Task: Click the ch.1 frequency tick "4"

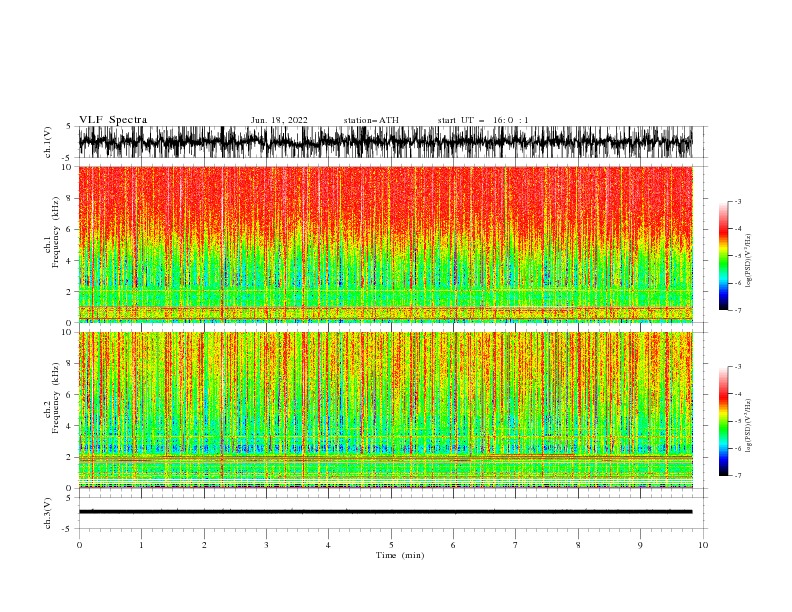Action: 70,261
